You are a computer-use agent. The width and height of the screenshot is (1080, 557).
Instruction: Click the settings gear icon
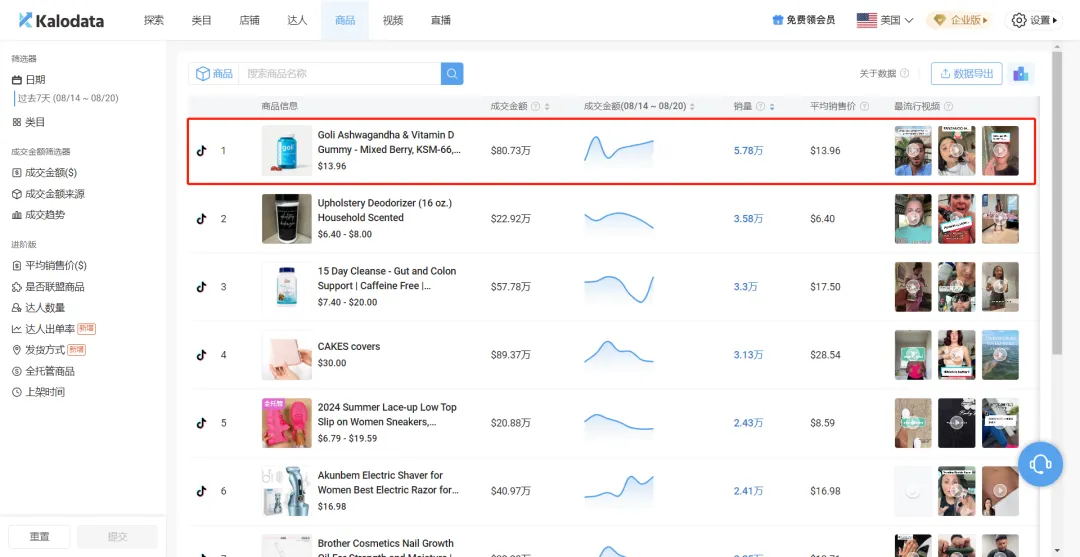(x=1019, y=20)
